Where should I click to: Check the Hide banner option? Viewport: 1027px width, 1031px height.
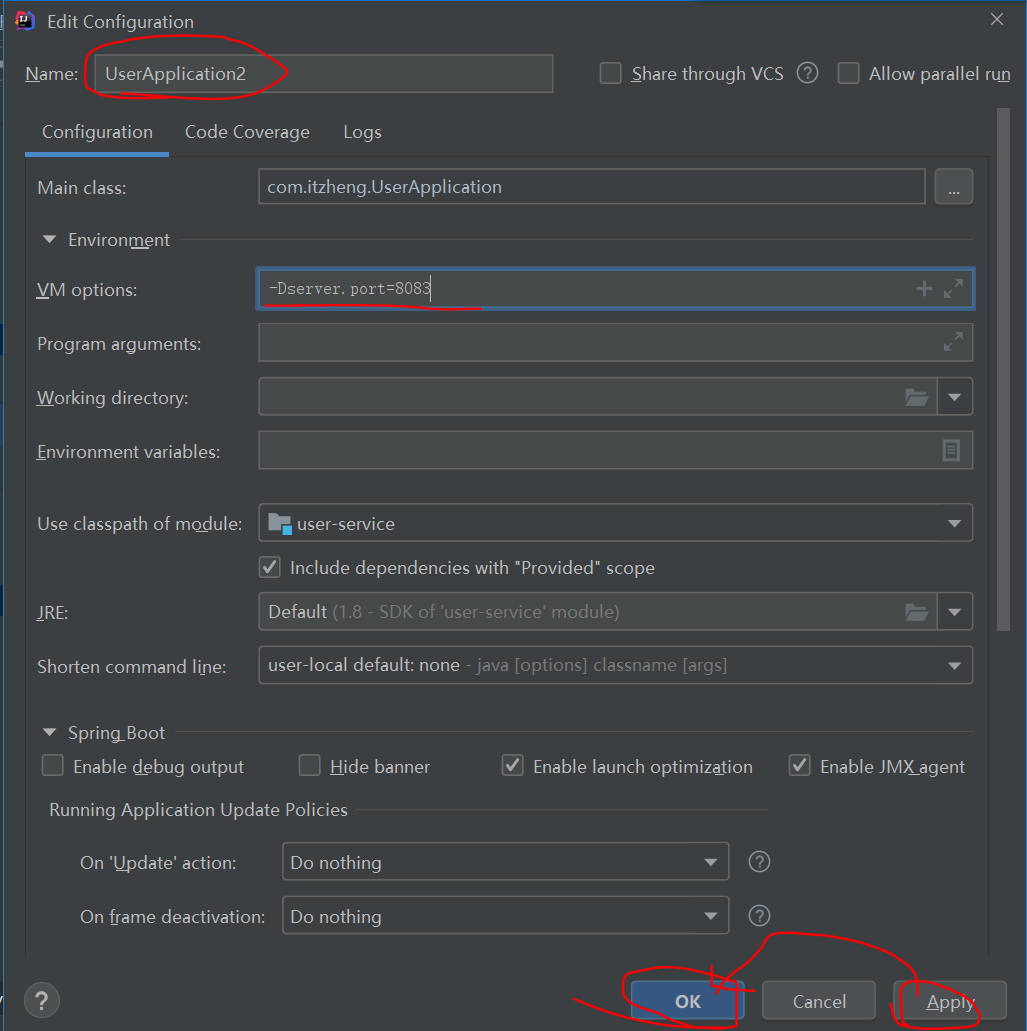[310, 765]
